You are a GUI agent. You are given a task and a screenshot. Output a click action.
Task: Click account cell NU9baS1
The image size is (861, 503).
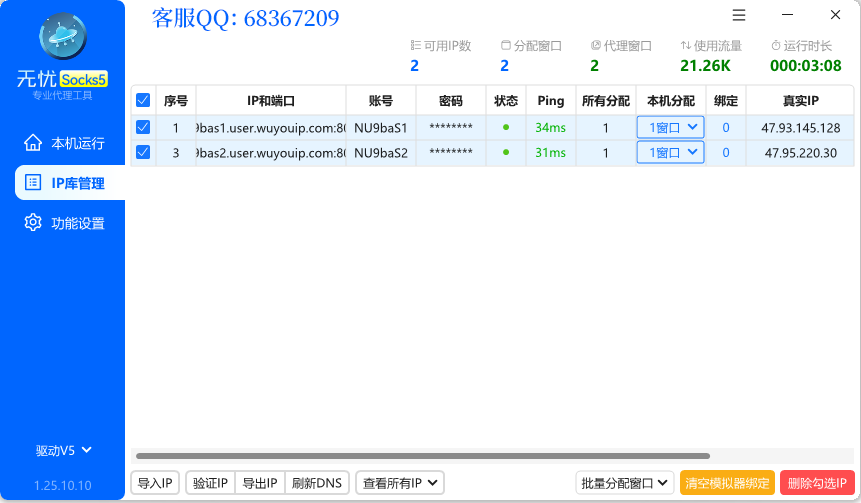pos(381,128)
